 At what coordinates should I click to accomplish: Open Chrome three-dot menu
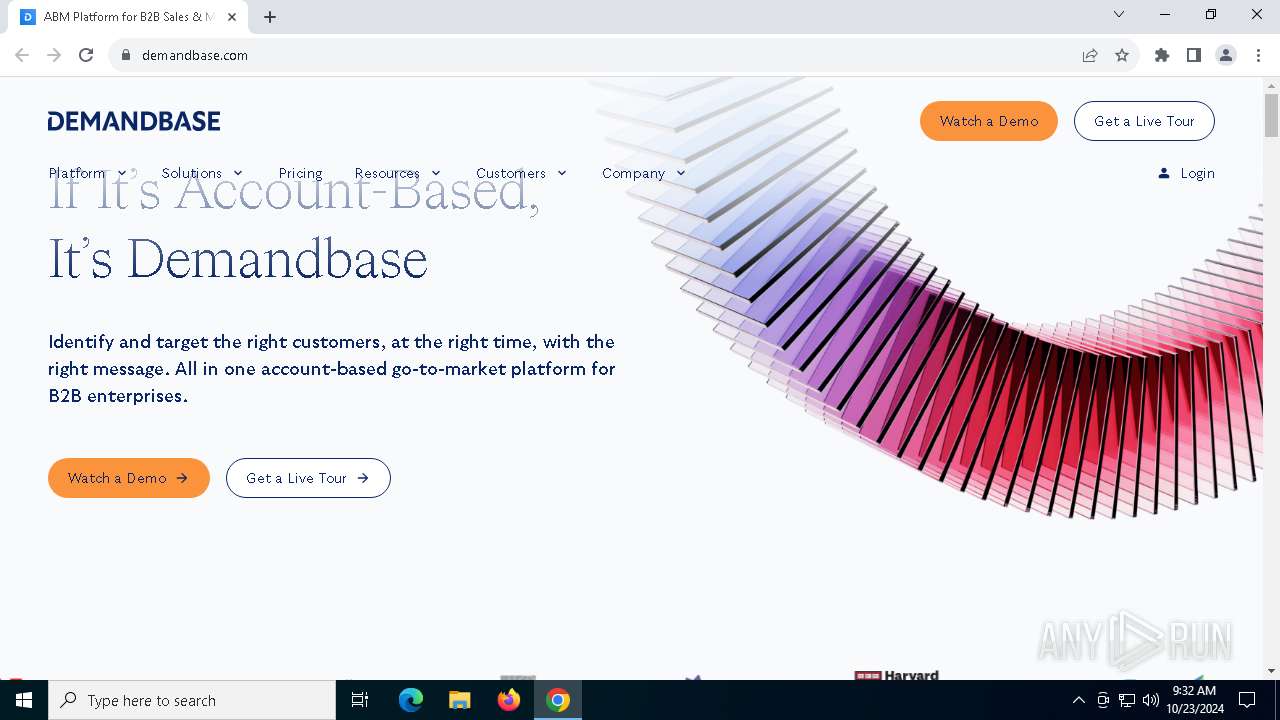coord(1258,55)
